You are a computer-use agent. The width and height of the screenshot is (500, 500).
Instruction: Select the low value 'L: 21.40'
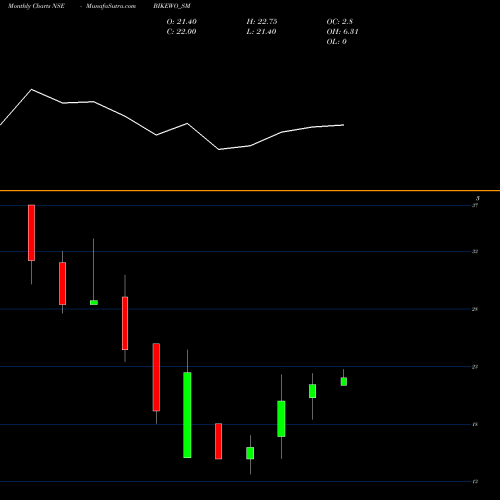point(261,32)
